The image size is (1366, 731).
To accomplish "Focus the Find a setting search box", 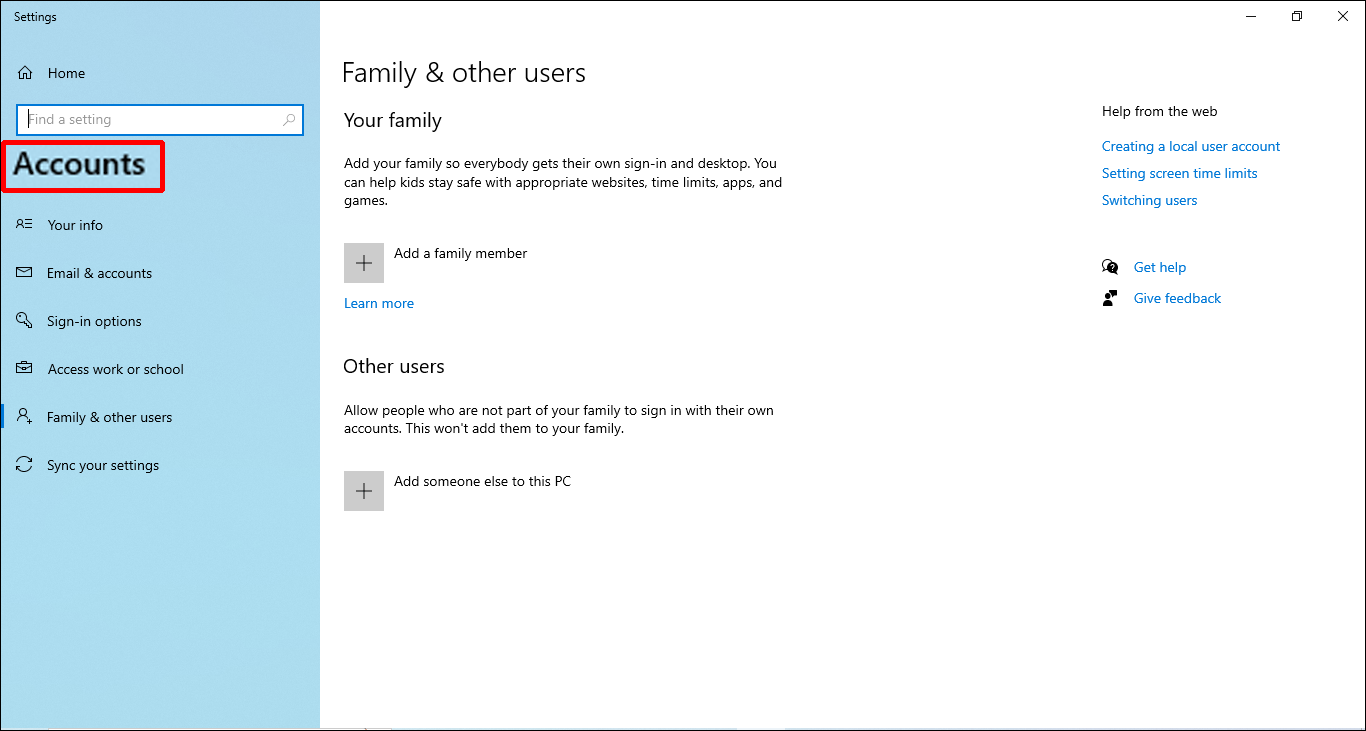I will coord(150,120).
